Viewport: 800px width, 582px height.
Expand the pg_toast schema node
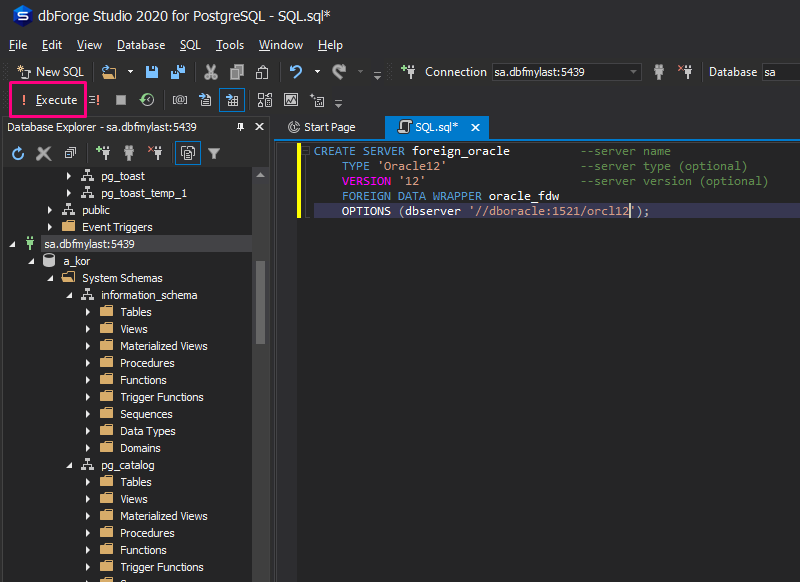69,176
